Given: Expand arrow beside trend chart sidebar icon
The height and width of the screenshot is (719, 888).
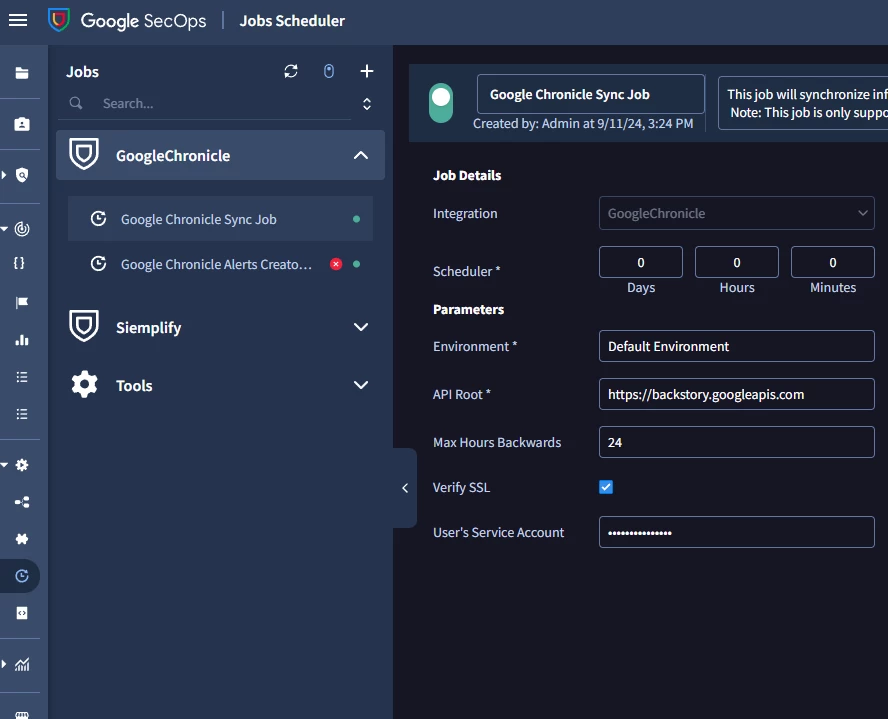Looking at the screenshot, I should coord(4,664).
